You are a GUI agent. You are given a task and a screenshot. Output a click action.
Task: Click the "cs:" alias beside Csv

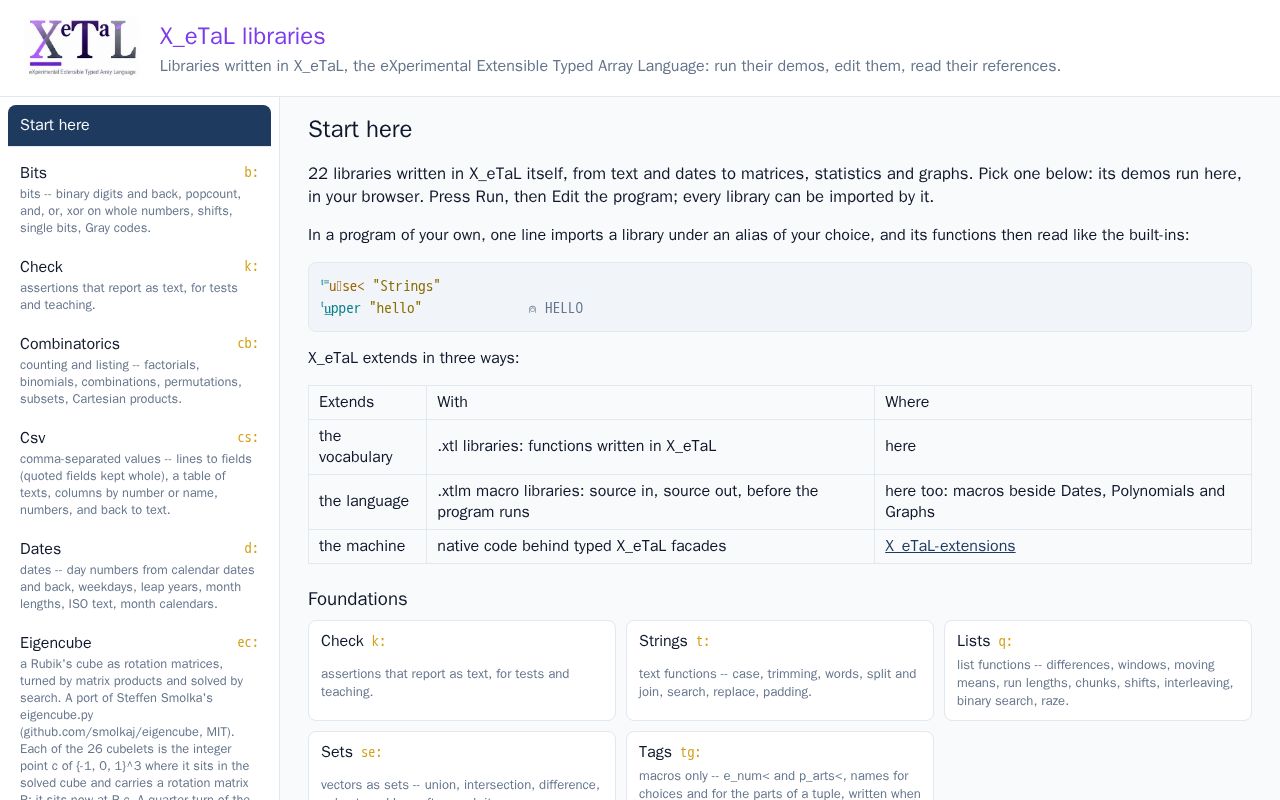pos(248,438)
